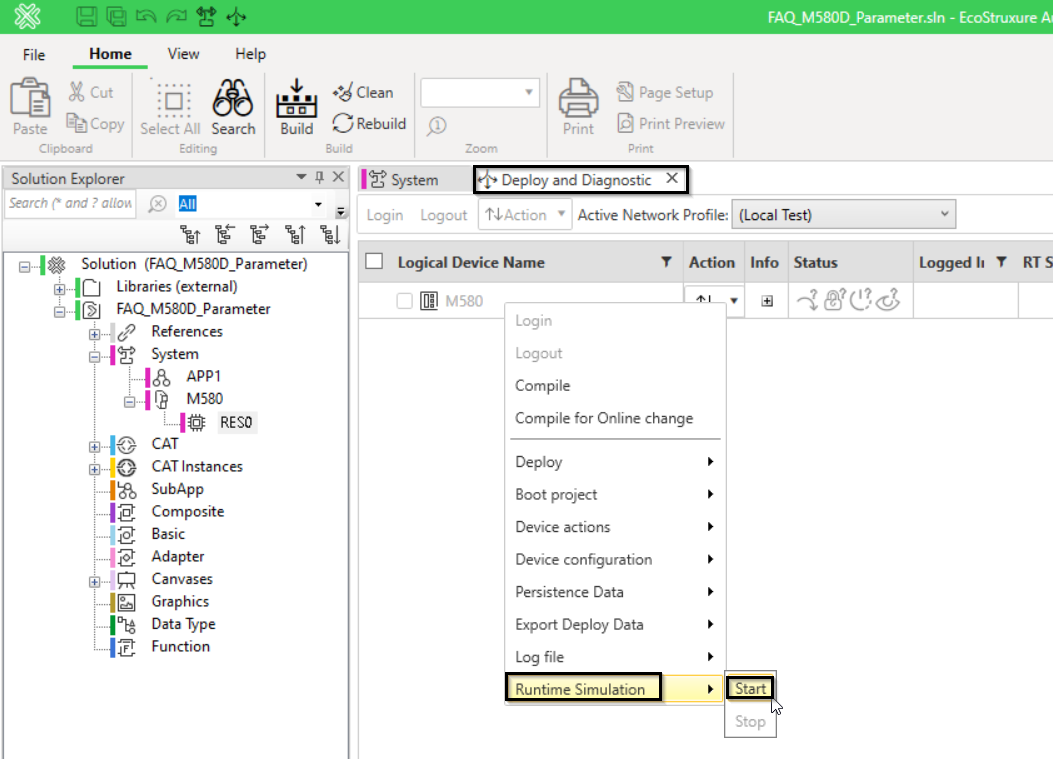Pin the Solution Explorer panel
The width and height of the screenshot is (1053, 759).
(320, 177)
